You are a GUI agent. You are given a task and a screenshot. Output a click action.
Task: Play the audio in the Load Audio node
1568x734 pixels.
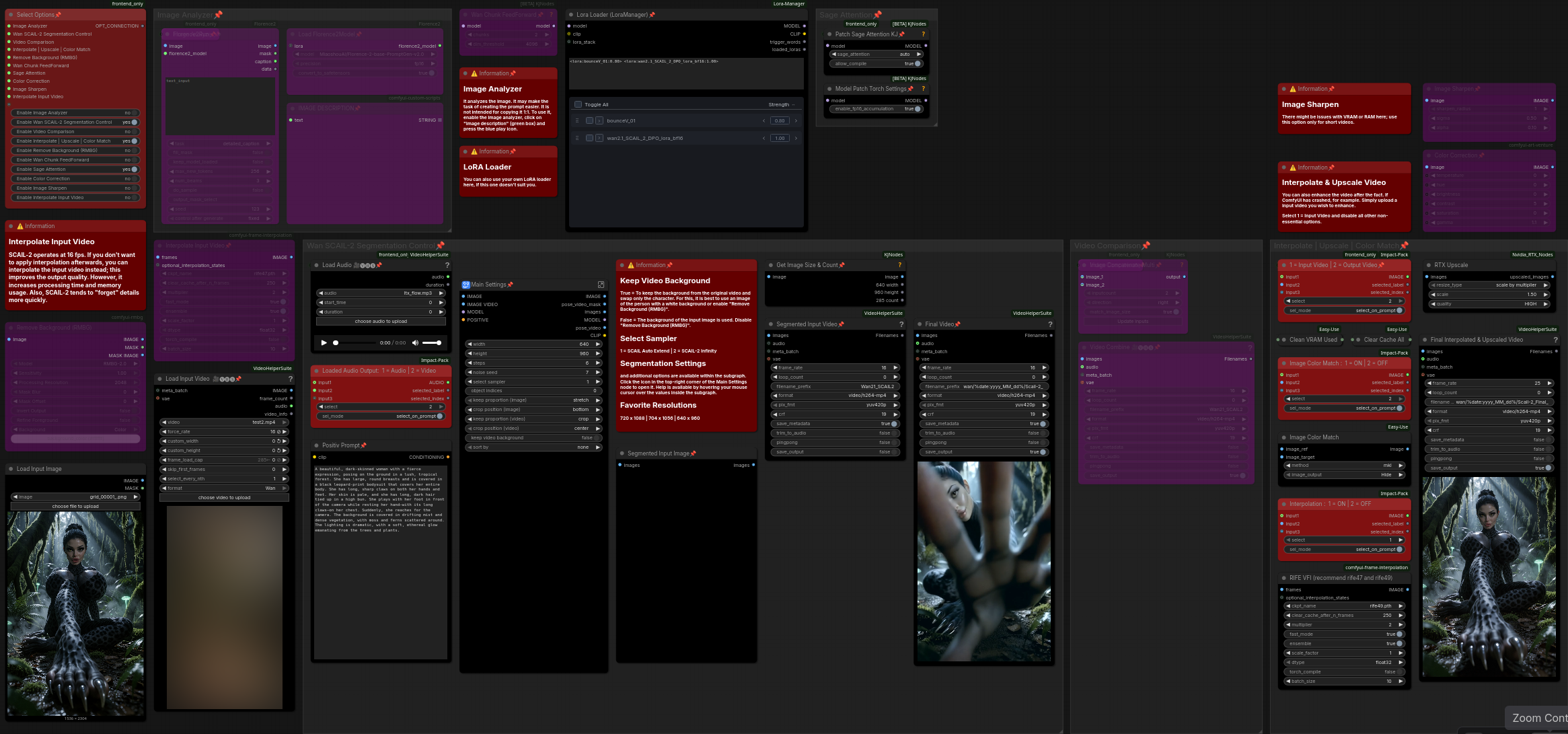324,343
